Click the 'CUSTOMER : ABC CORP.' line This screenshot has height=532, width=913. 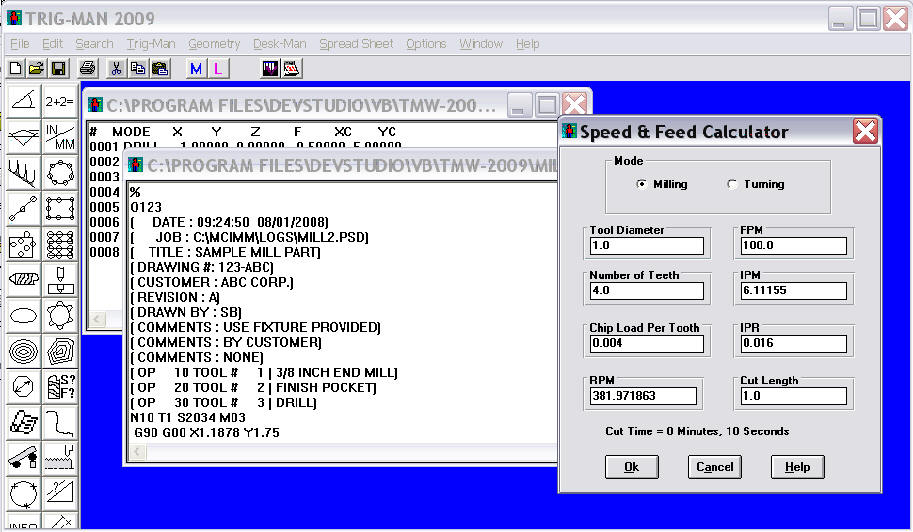pyautogui.click(x=212, y=282)
